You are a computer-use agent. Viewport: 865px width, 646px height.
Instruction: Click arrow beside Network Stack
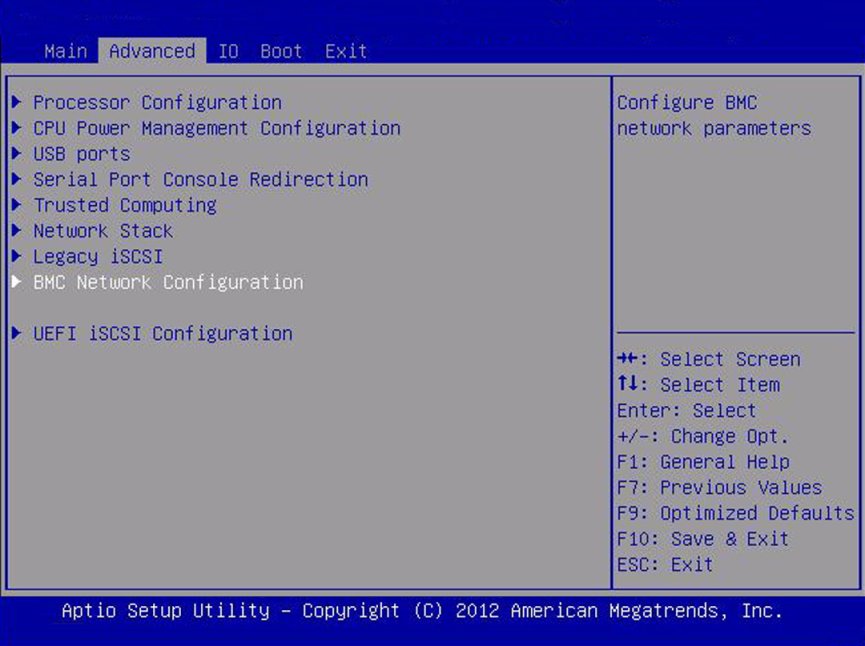click(x=17, y=230)
